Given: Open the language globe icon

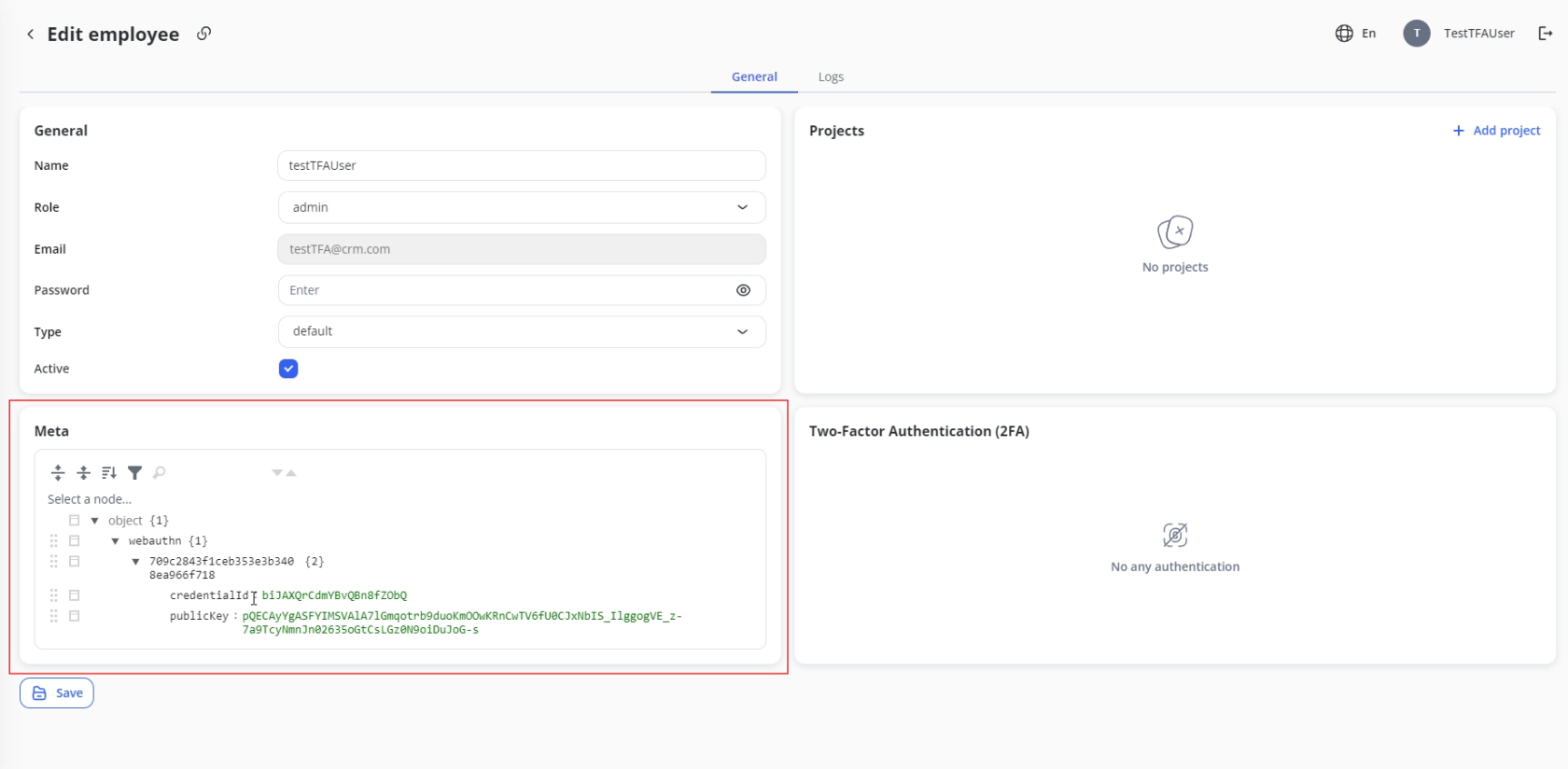Looking at the screenshot, I should point(1344,34).
